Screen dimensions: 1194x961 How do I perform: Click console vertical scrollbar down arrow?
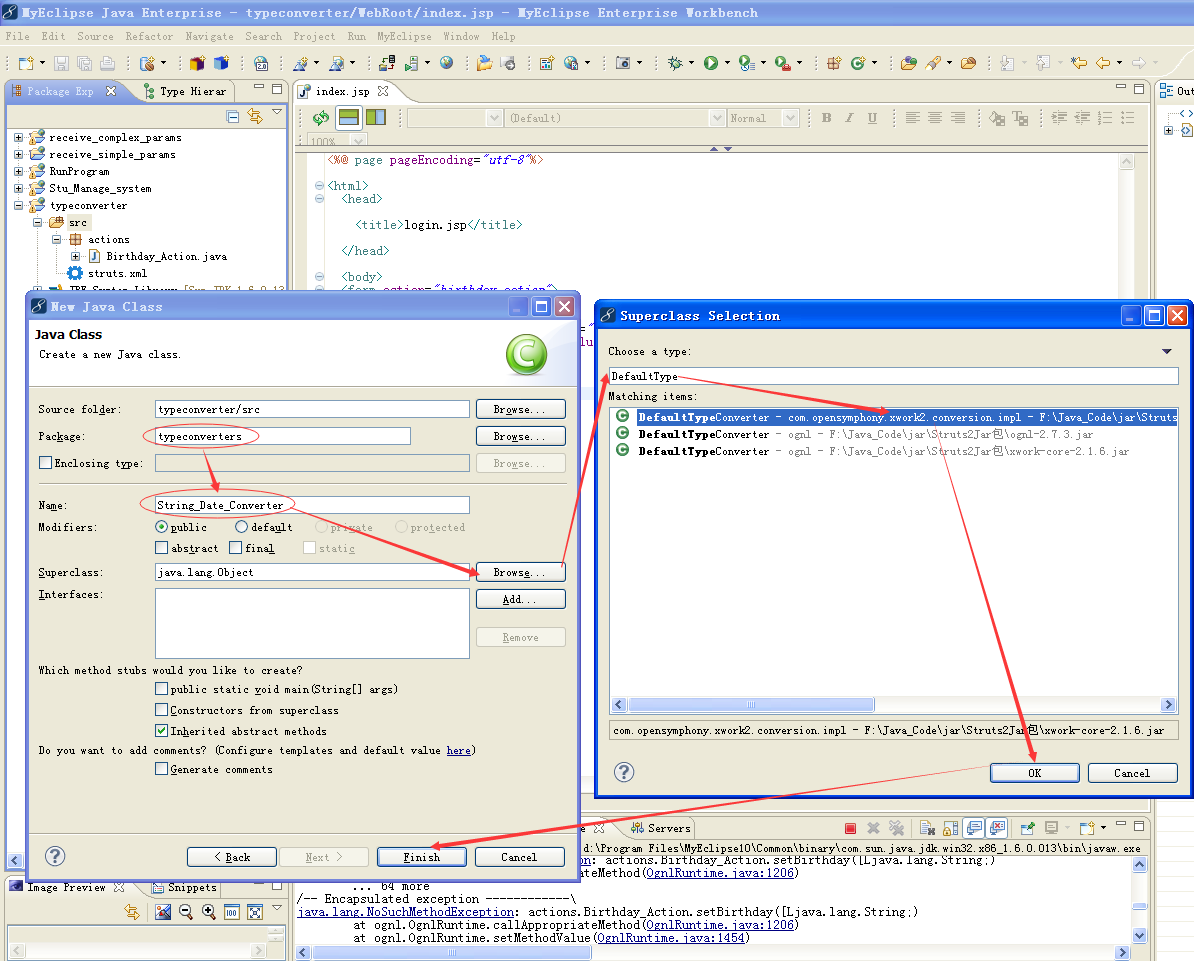[x=1139, y=935]
